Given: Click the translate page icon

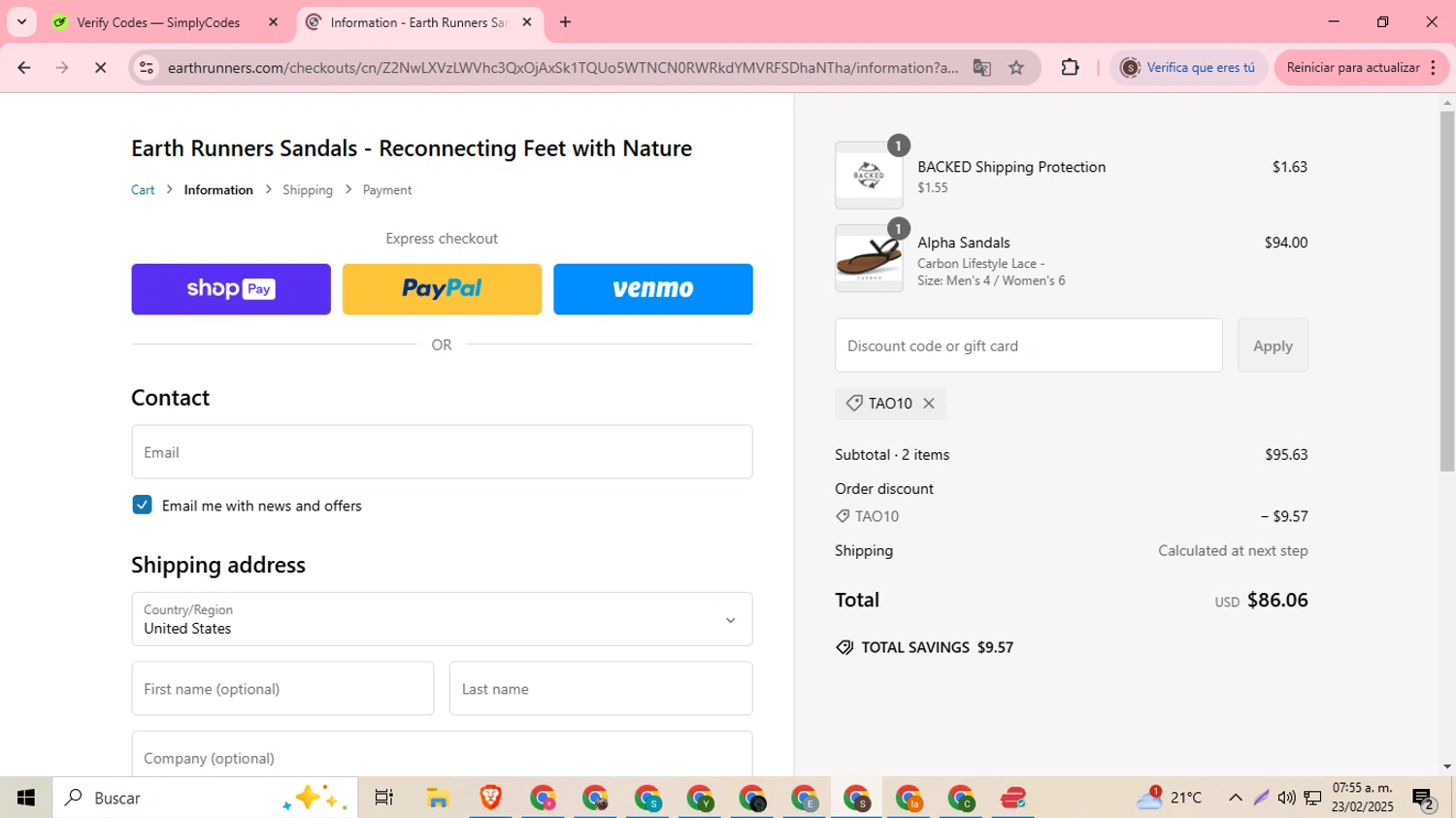Looking at the screenshot, I should (981, 68).
